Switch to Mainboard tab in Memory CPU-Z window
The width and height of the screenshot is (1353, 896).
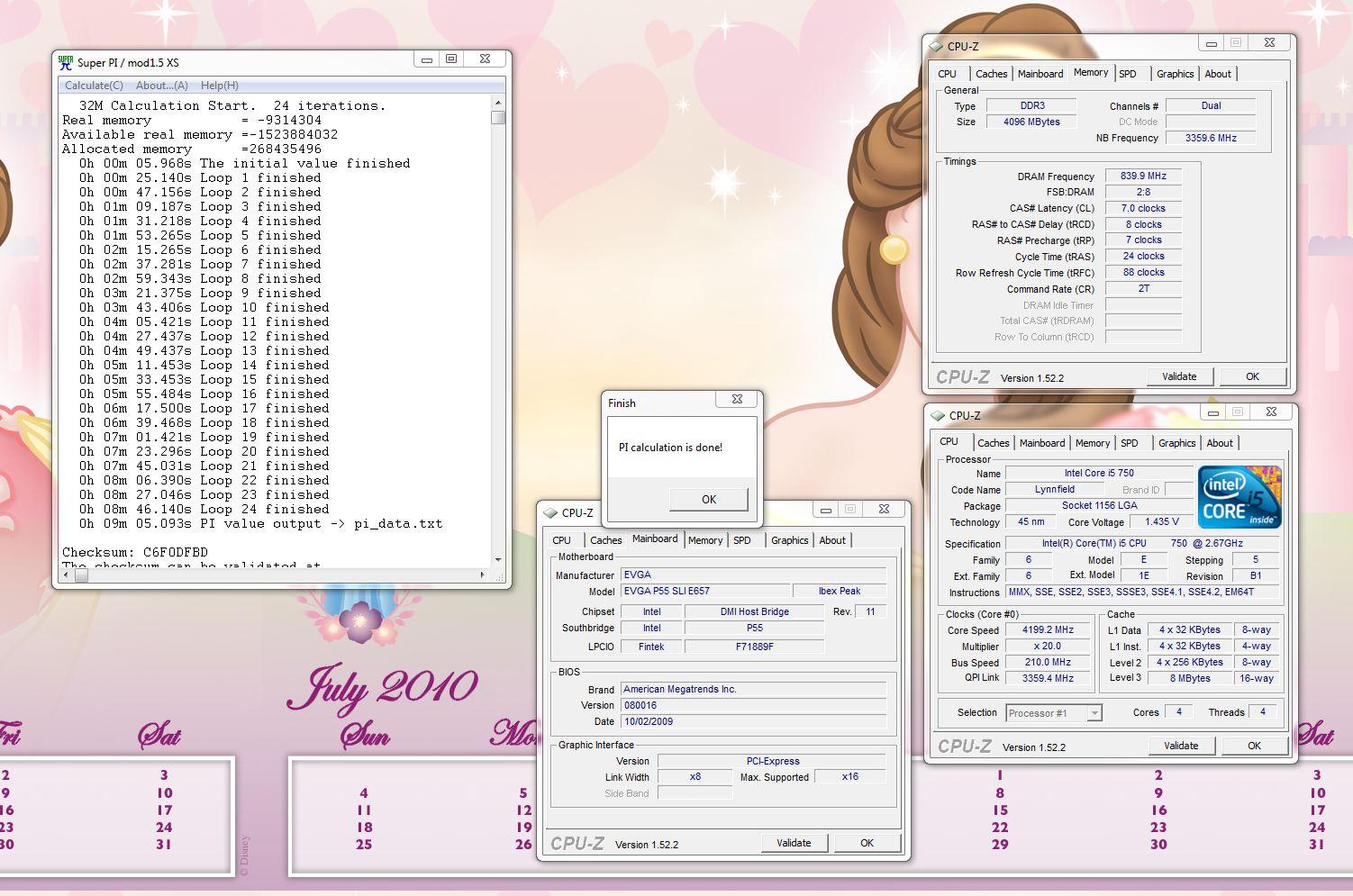click(x=1040, y=74)
